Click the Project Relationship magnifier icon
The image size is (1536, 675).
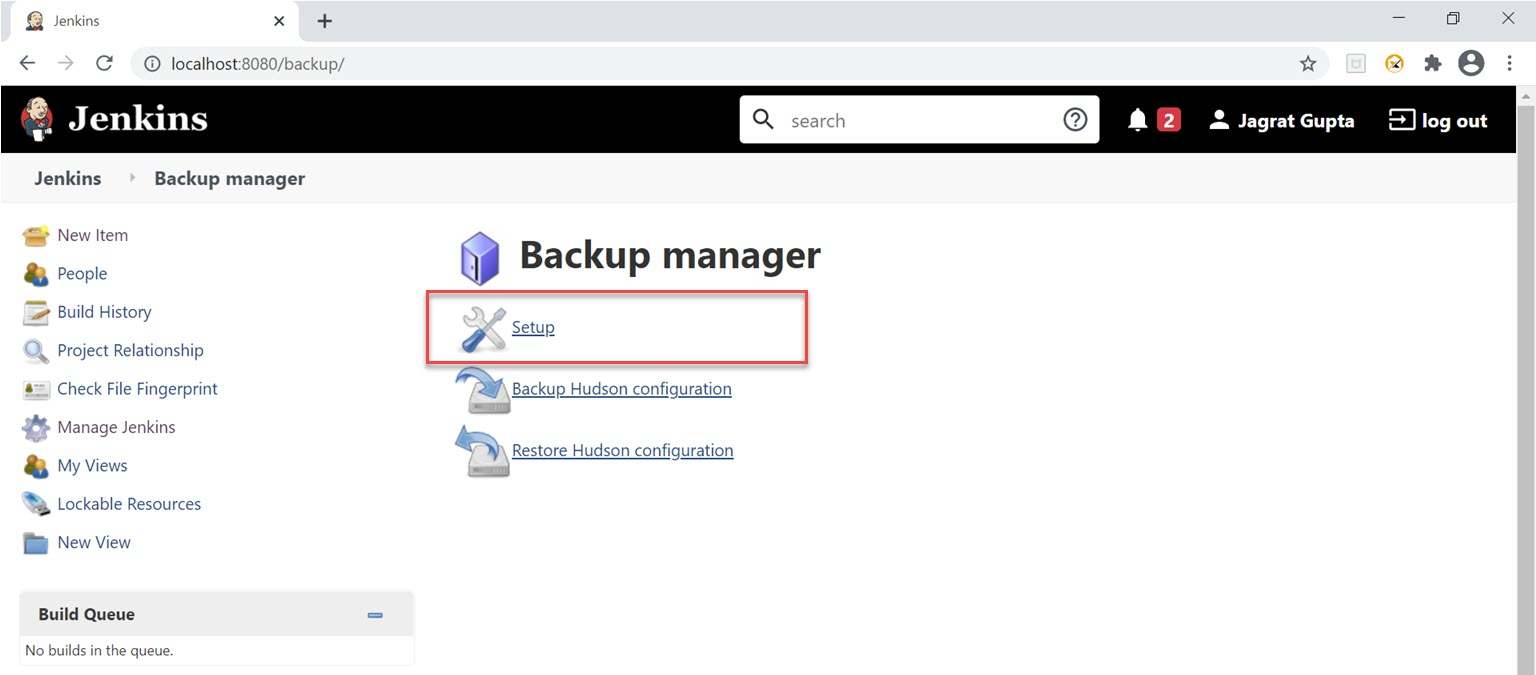point(36,350)
